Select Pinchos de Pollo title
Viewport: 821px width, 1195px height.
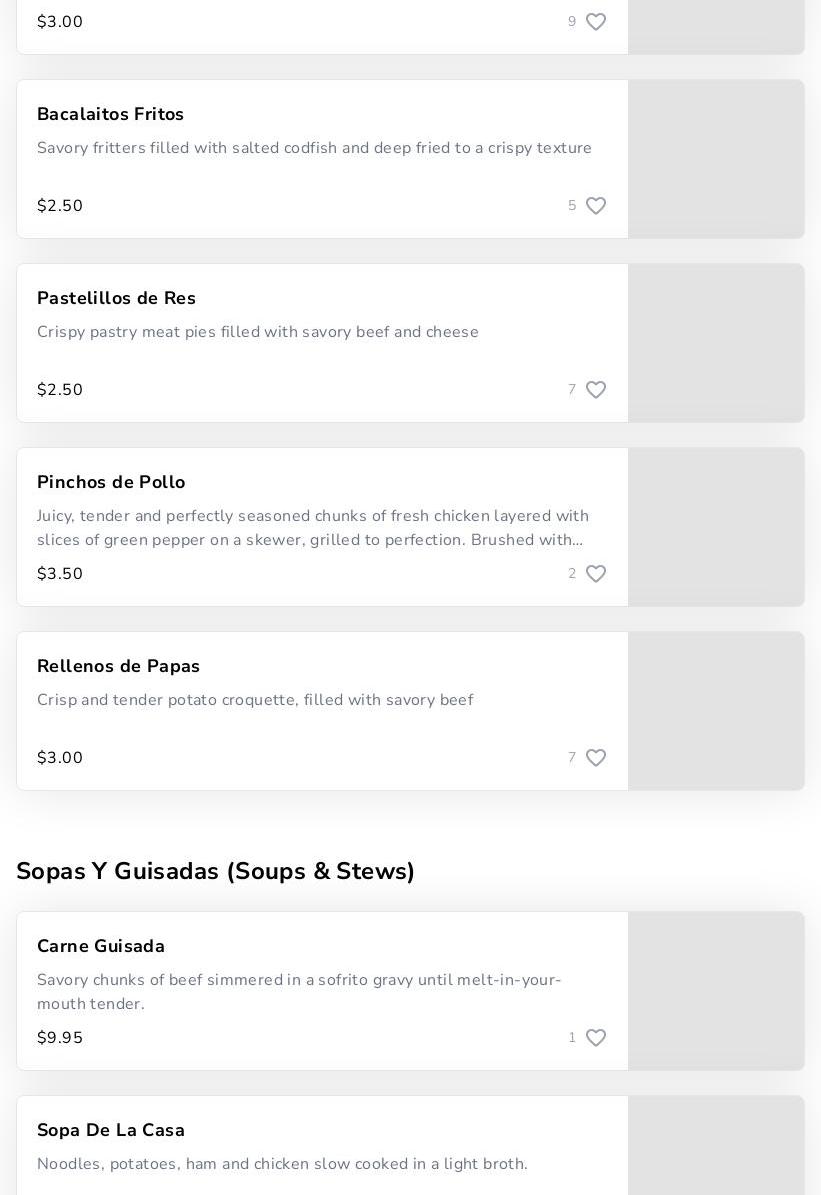click(111, 483)
